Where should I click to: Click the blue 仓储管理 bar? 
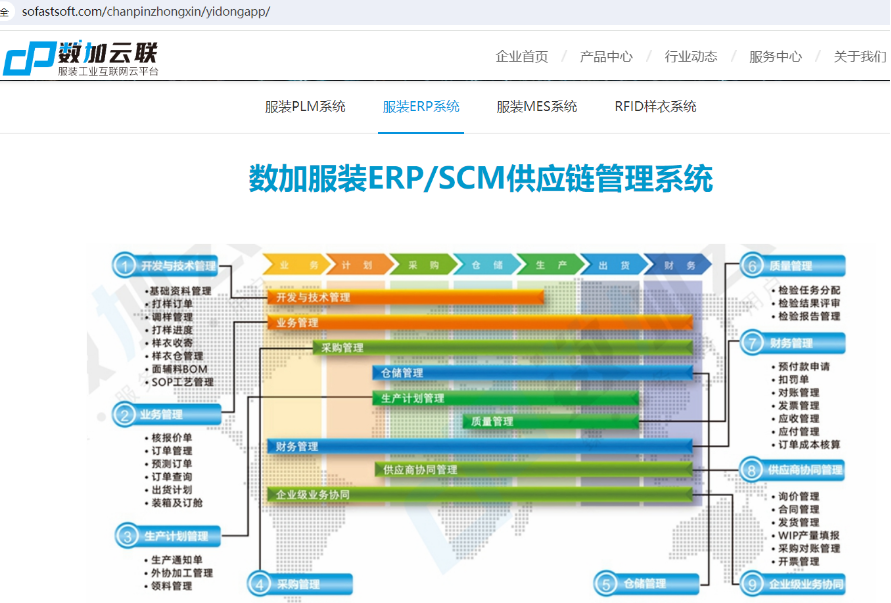533,372
